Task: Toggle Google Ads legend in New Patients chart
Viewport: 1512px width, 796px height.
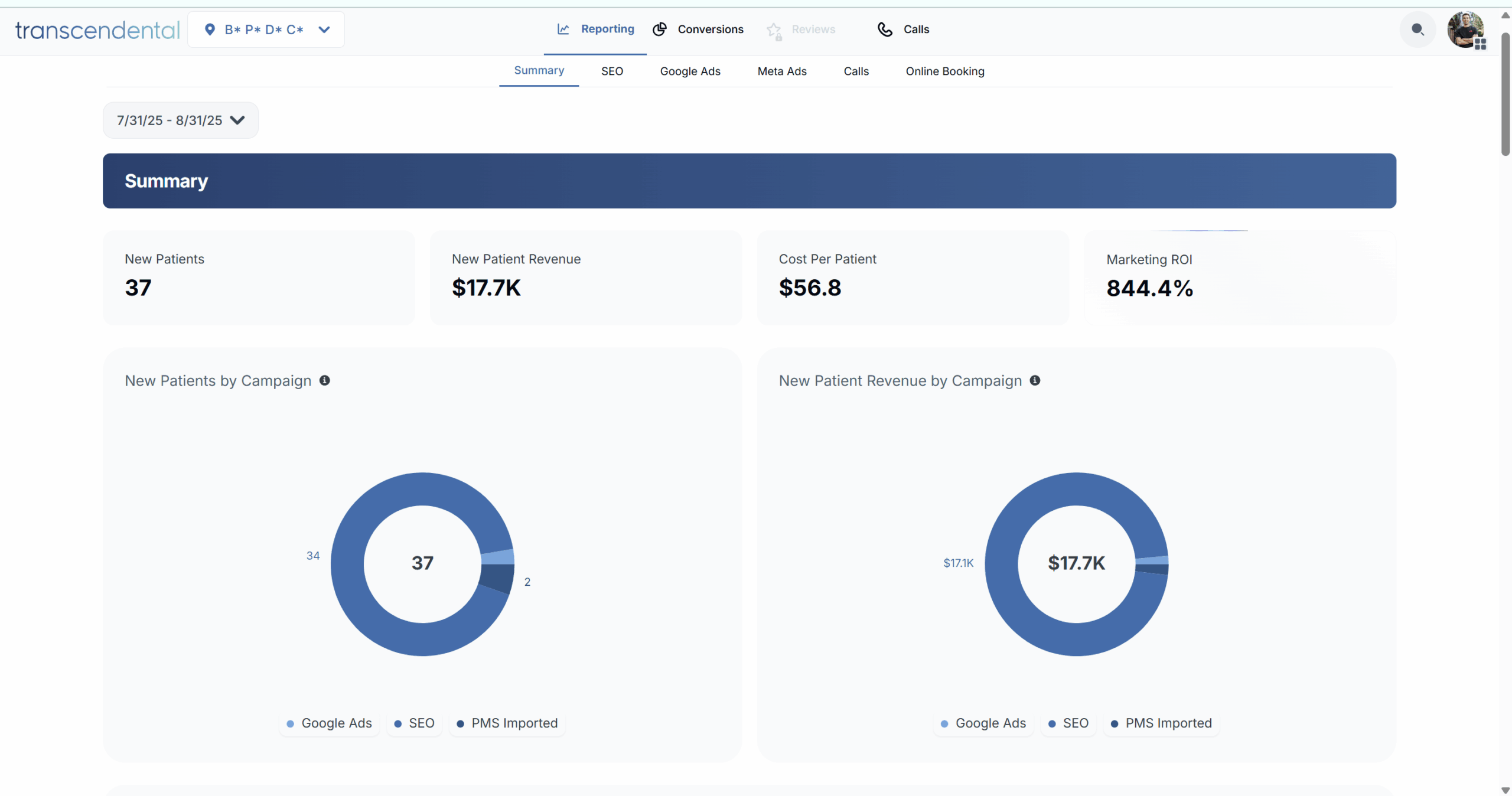Action: tap(330, 723)
